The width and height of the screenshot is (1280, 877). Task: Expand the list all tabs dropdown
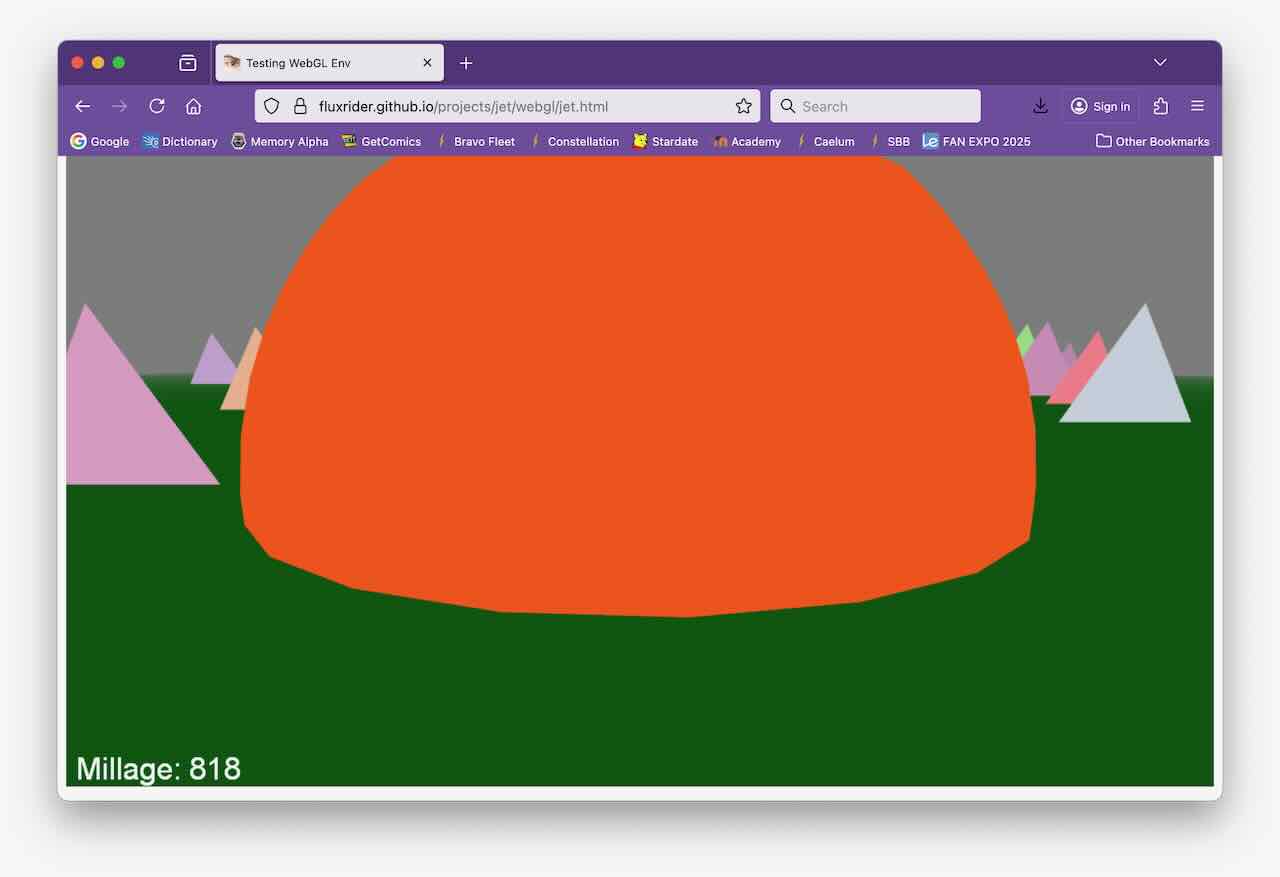1160,62
